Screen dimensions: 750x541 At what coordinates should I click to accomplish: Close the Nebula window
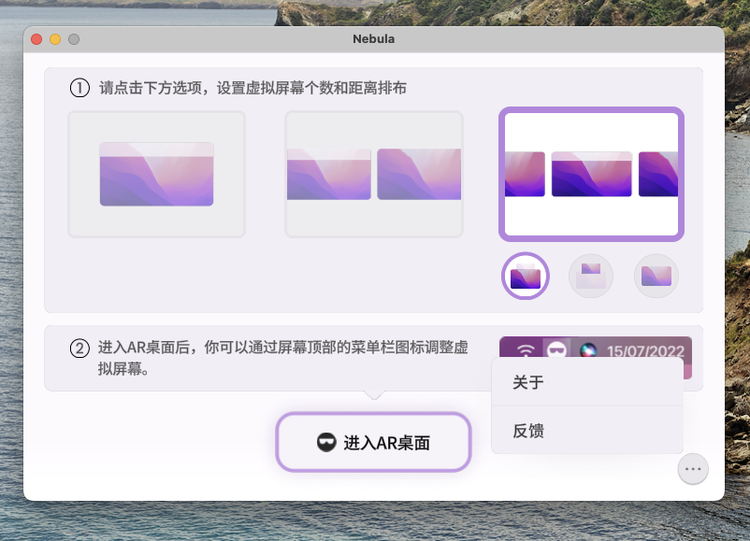(36, 39)
